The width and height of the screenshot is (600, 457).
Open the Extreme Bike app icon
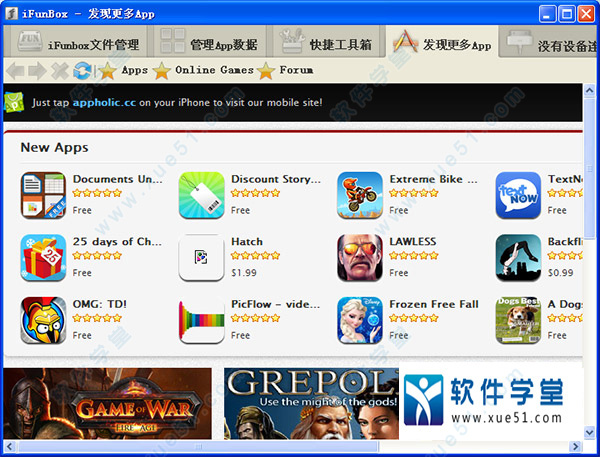pyautogui.click(x=360, y=195)
